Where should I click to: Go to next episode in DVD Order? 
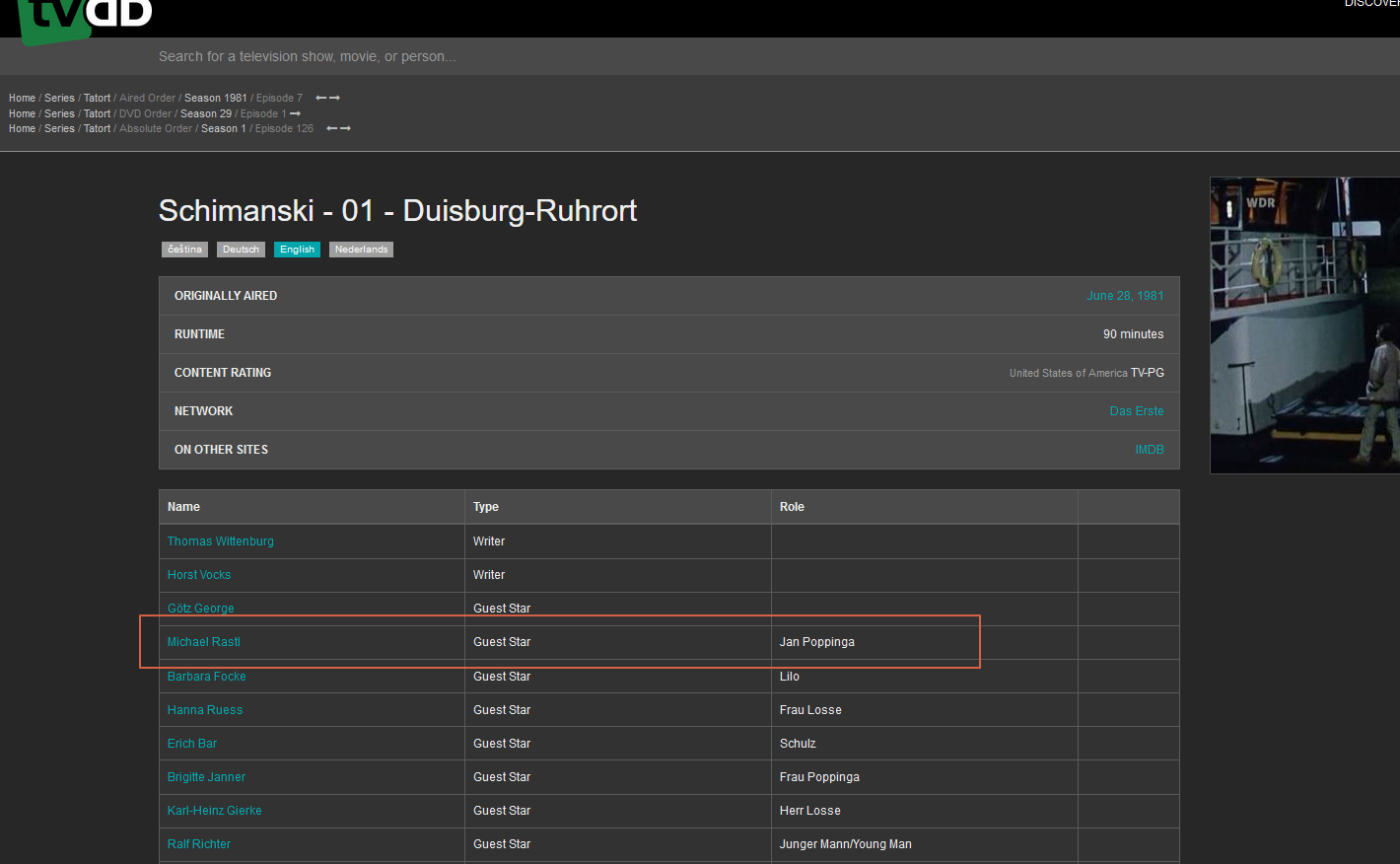(x=295, y=113)
